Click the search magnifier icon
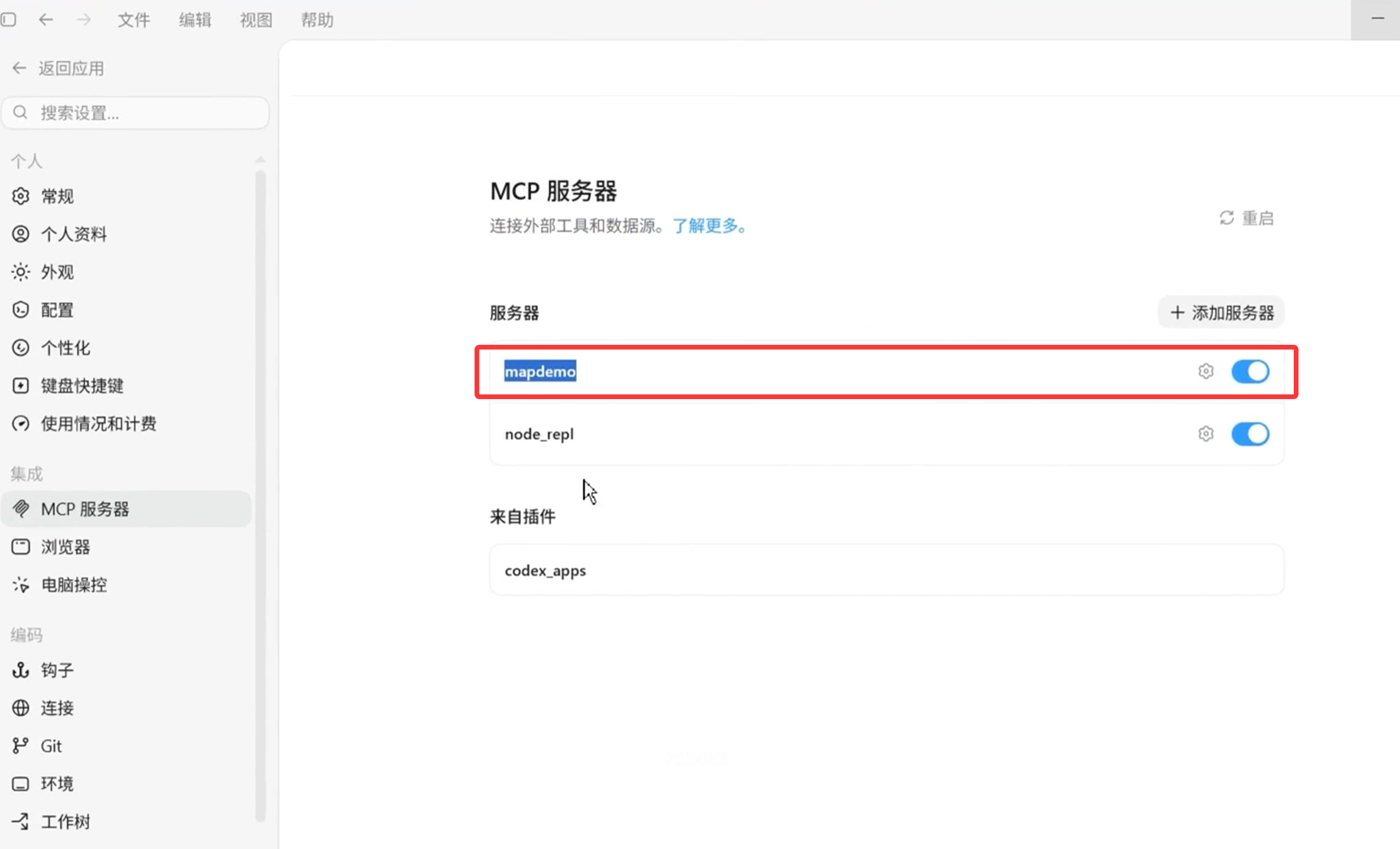1400x849 pixels. click(20, 112)
